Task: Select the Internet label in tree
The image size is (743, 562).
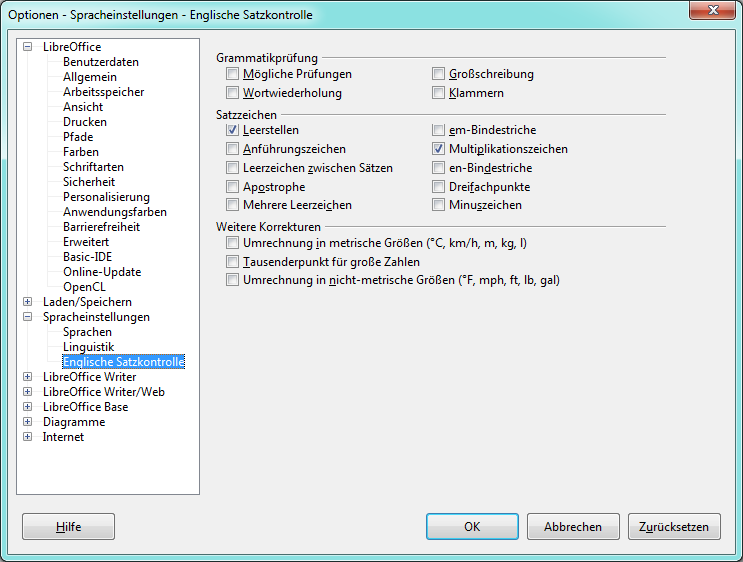Action: 63,437
